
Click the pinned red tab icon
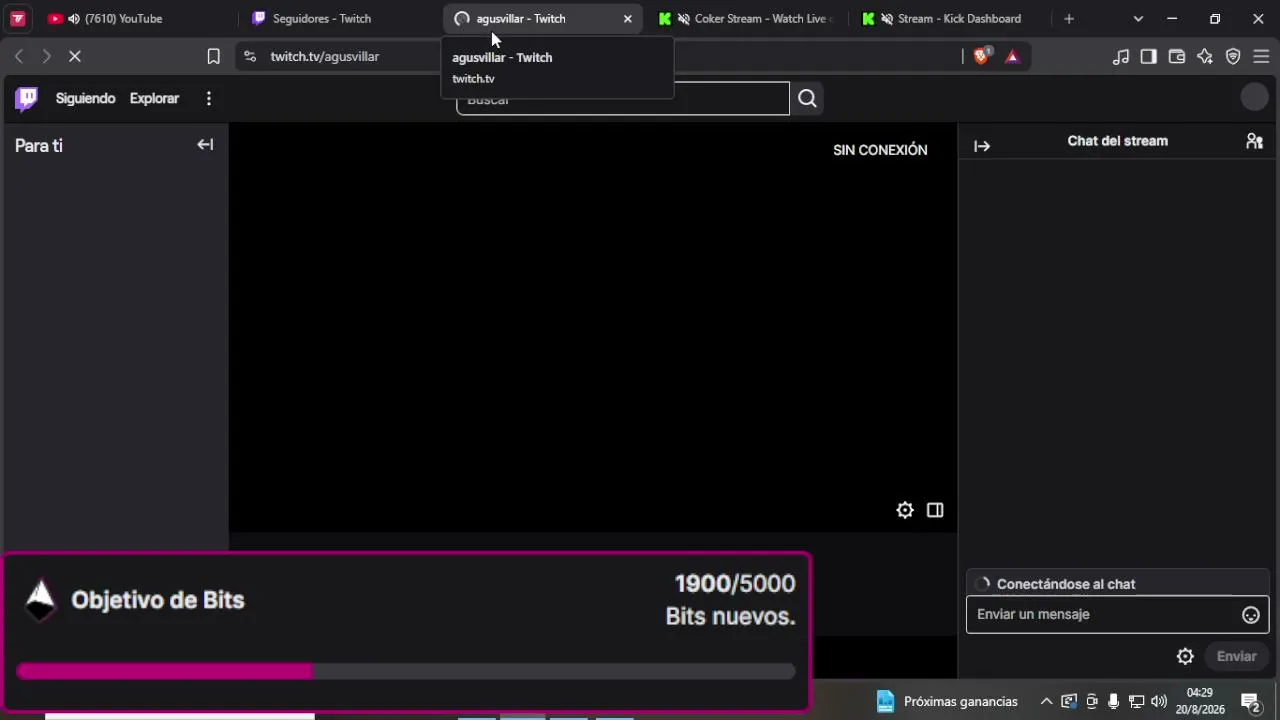point(17,18)
